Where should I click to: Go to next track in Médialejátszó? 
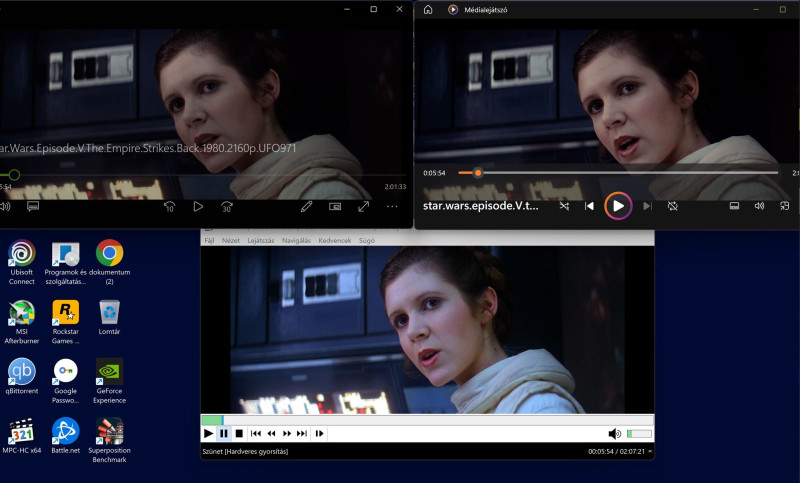click(x=647, y=206)
